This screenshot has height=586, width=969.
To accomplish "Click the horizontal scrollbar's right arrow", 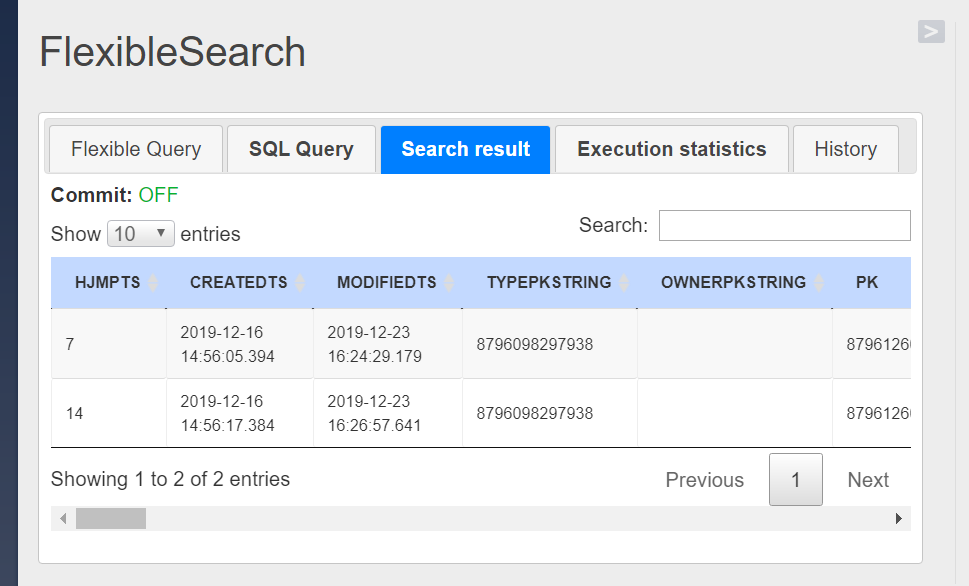I will (x=899, y=519).
